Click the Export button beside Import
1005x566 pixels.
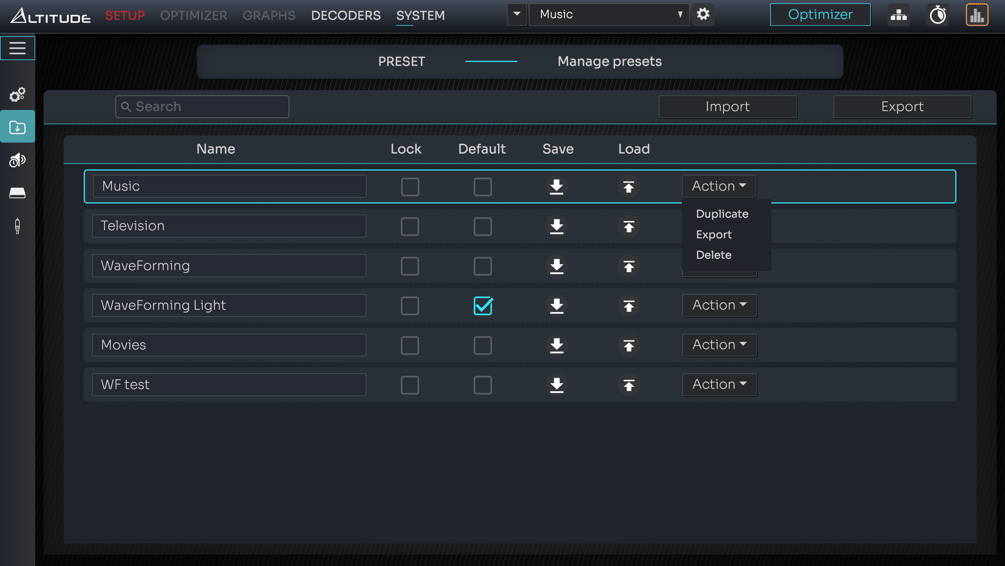(x=902, y=106)
